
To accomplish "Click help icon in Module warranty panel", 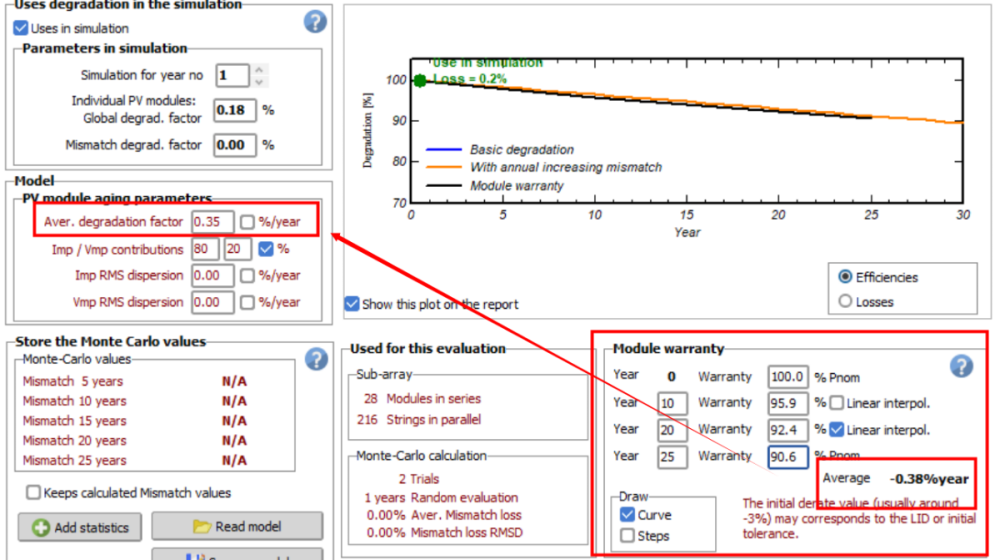I will tap(961, 366).
